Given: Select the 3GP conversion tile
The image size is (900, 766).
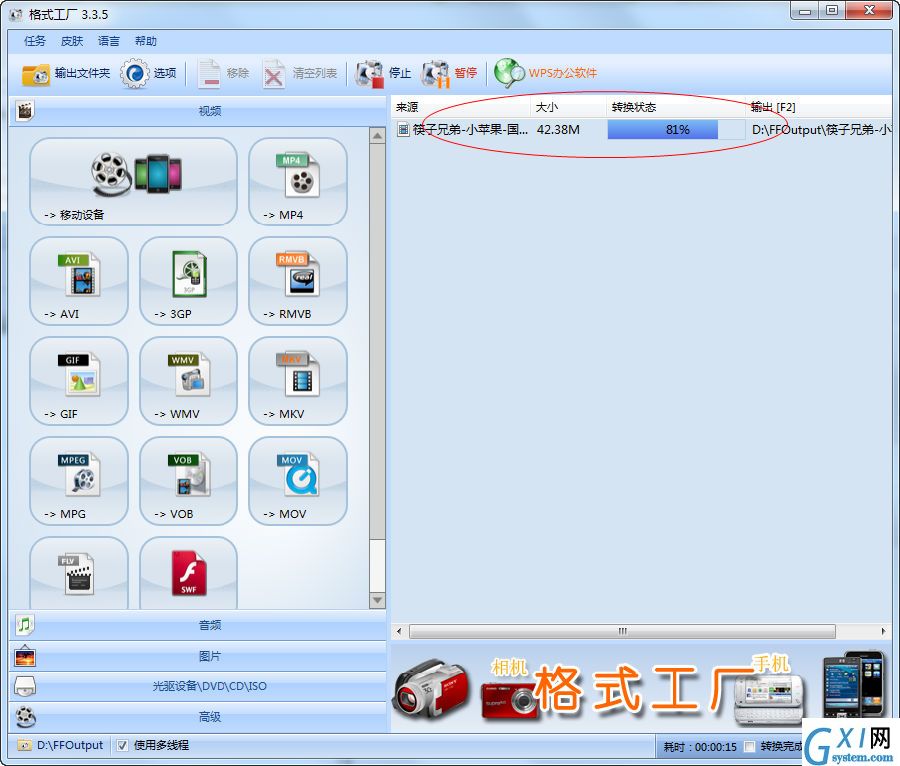Looking at the screenshot, I should 188,281.
